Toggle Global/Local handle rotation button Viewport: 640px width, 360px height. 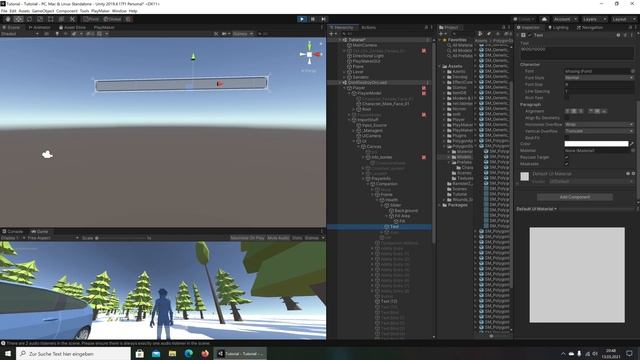pyautogui.click(x=112, y=19)
